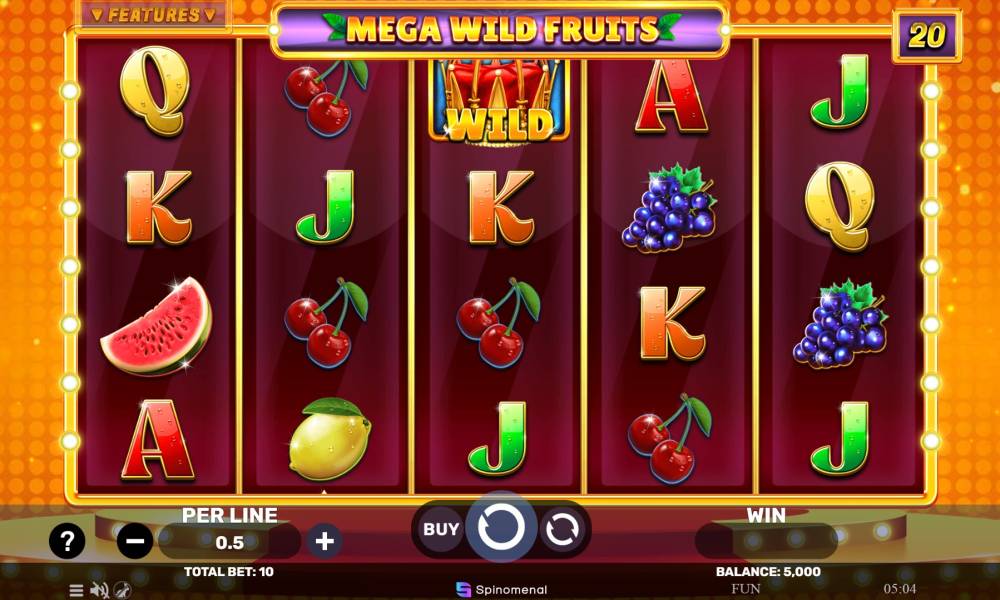Click the golden Q on first reel
Screen dimensions: 1000x600
pos(155,90)
